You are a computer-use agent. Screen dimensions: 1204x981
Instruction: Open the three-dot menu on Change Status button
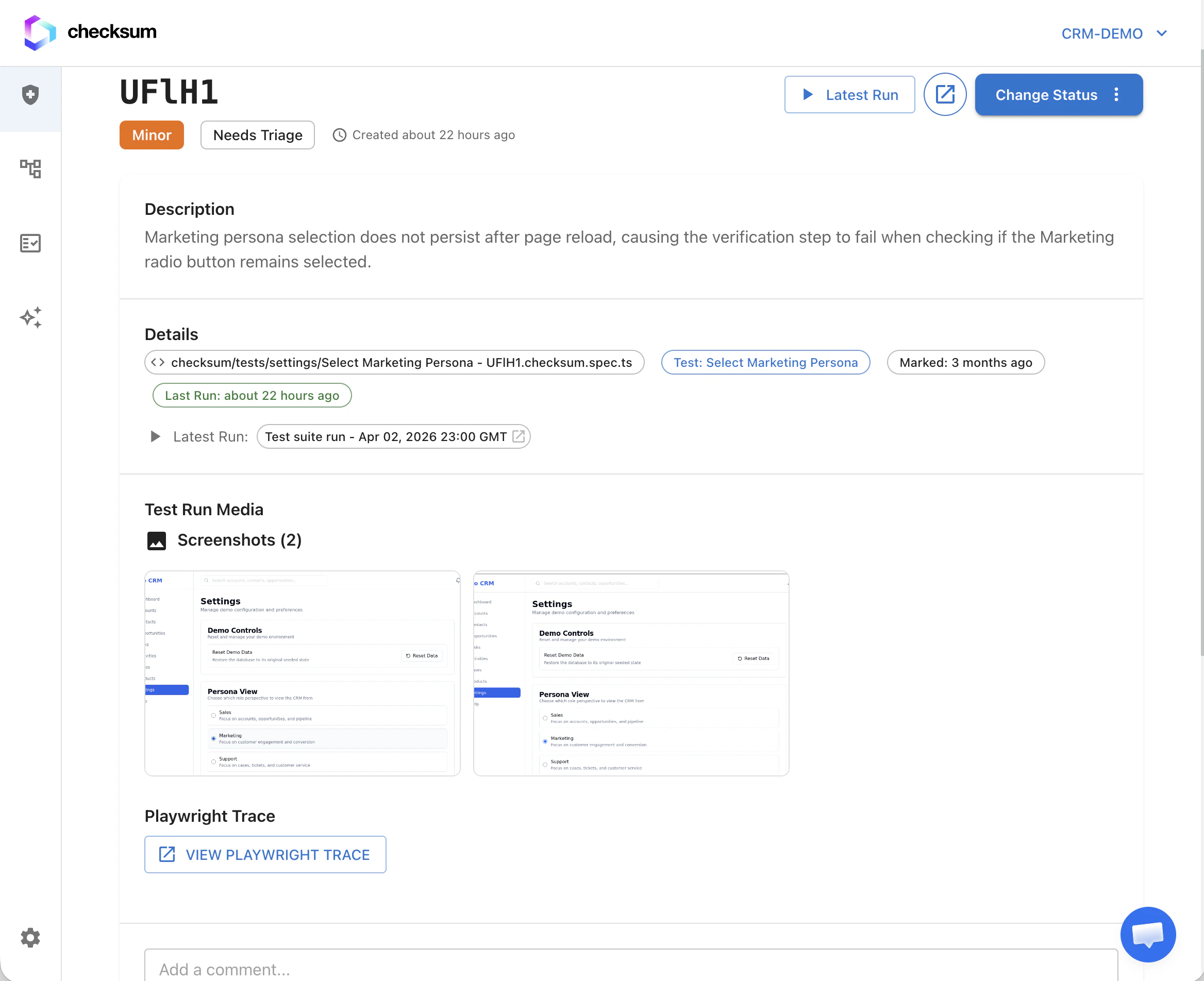1116,94
